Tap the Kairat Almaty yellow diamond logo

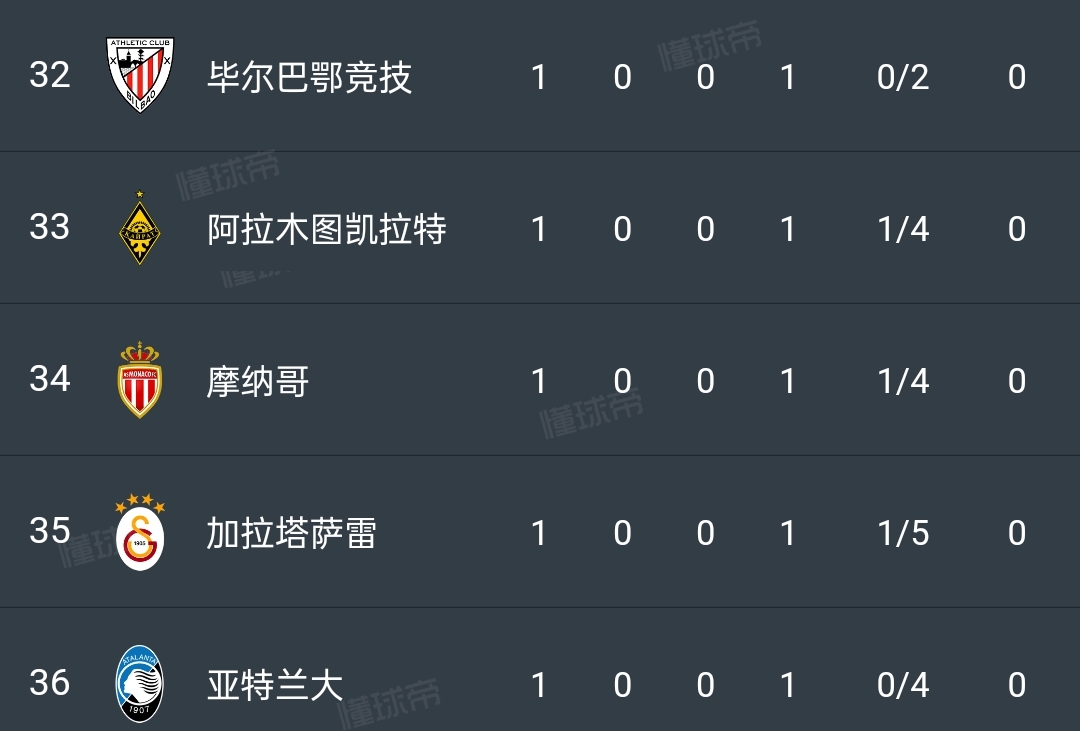(x=140, y=228)
